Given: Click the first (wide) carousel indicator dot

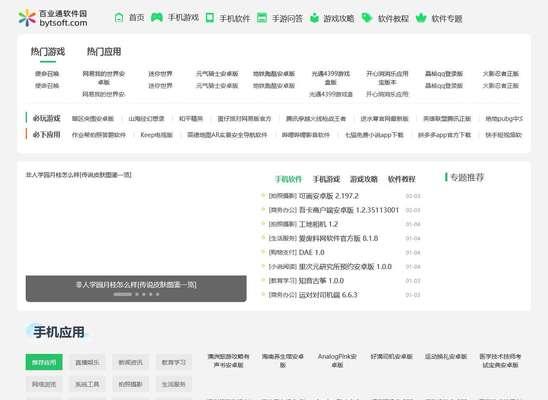Looking at the screenshot, I should tap(123, 294).
